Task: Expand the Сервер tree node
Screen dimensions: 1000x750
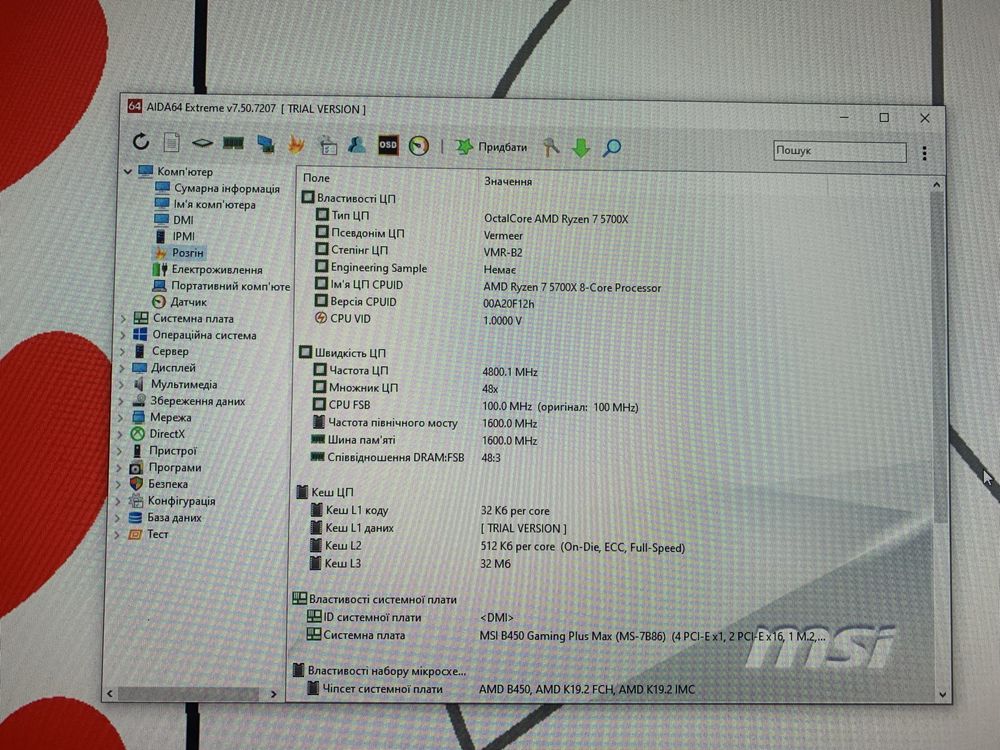Action: click(122, 351)
